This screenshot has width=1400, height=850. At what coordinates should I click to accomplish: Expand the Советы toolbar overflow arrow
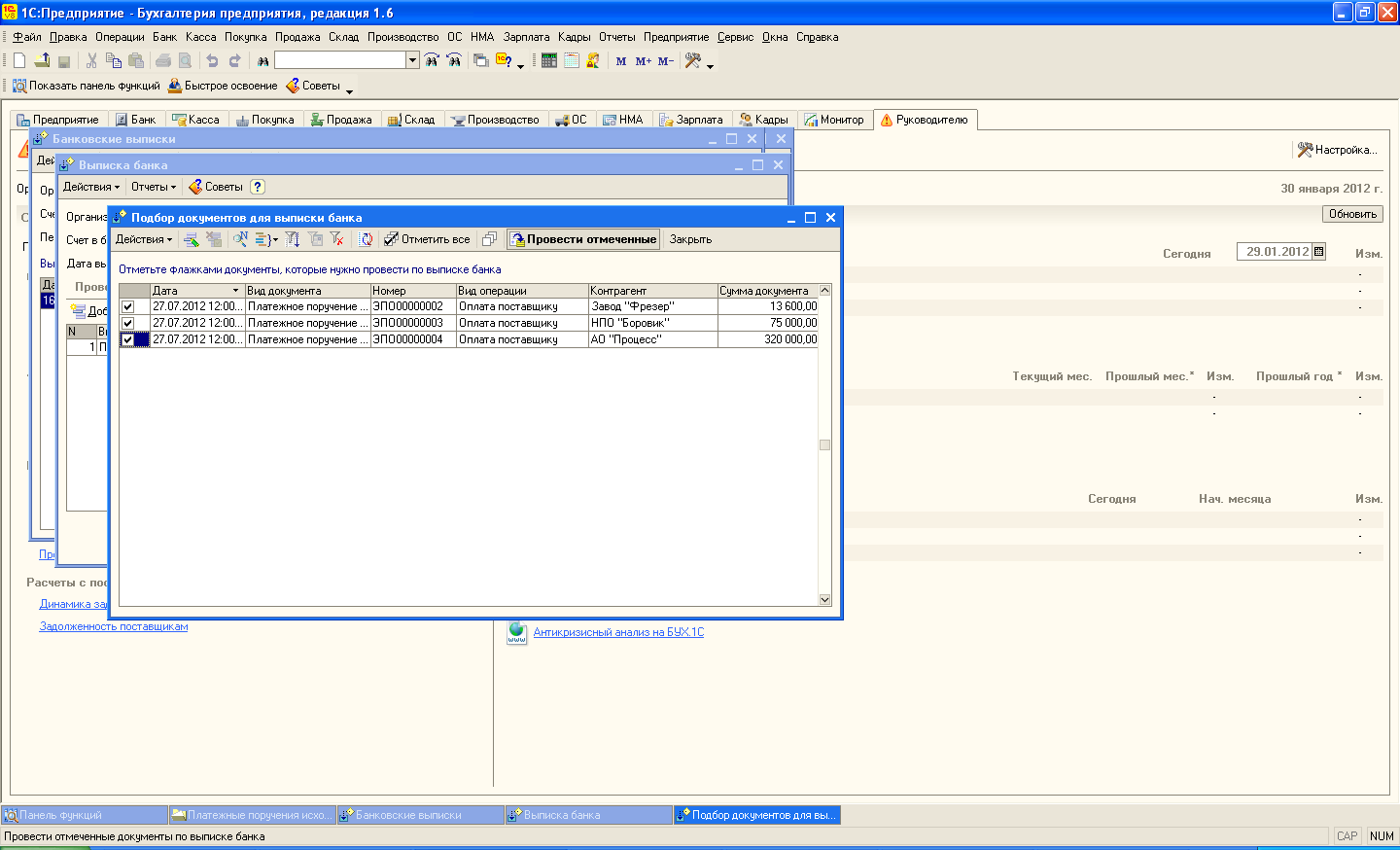point(349,90)
